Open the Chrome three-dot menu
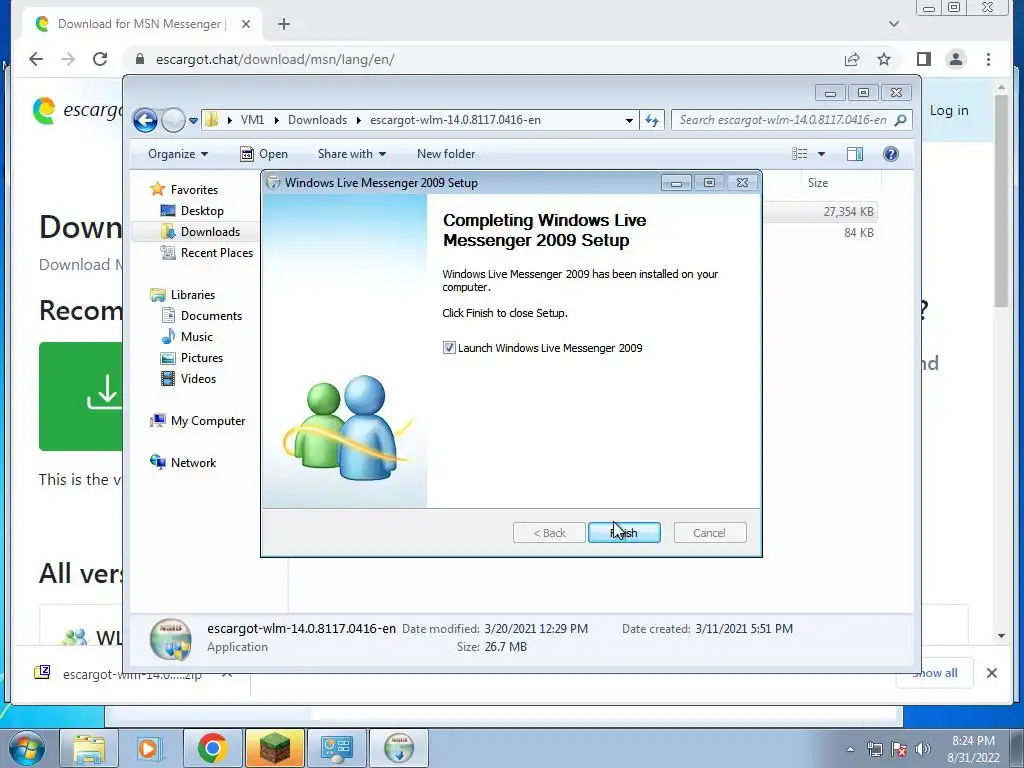This screenshot has width=1024, height=768. (988, 59)
